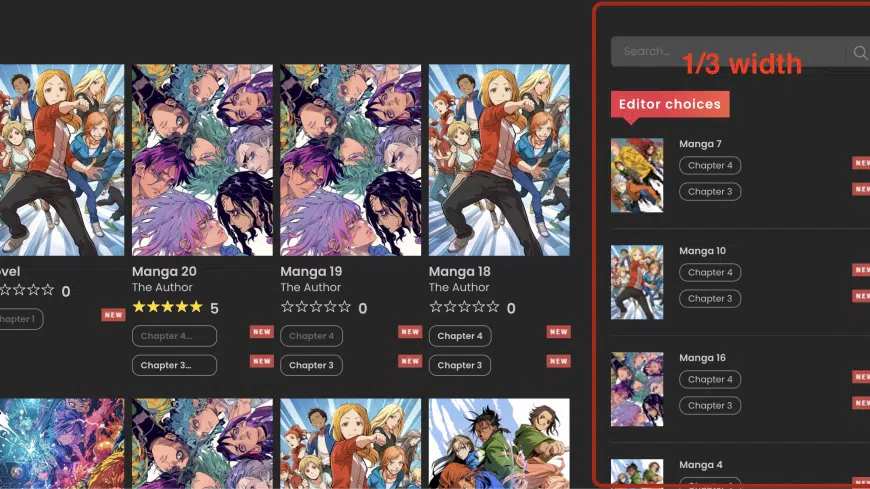Click the Manga 19 title link
Image resolution: width=870 pixels, height=489 pixels.
click(311, 271)
